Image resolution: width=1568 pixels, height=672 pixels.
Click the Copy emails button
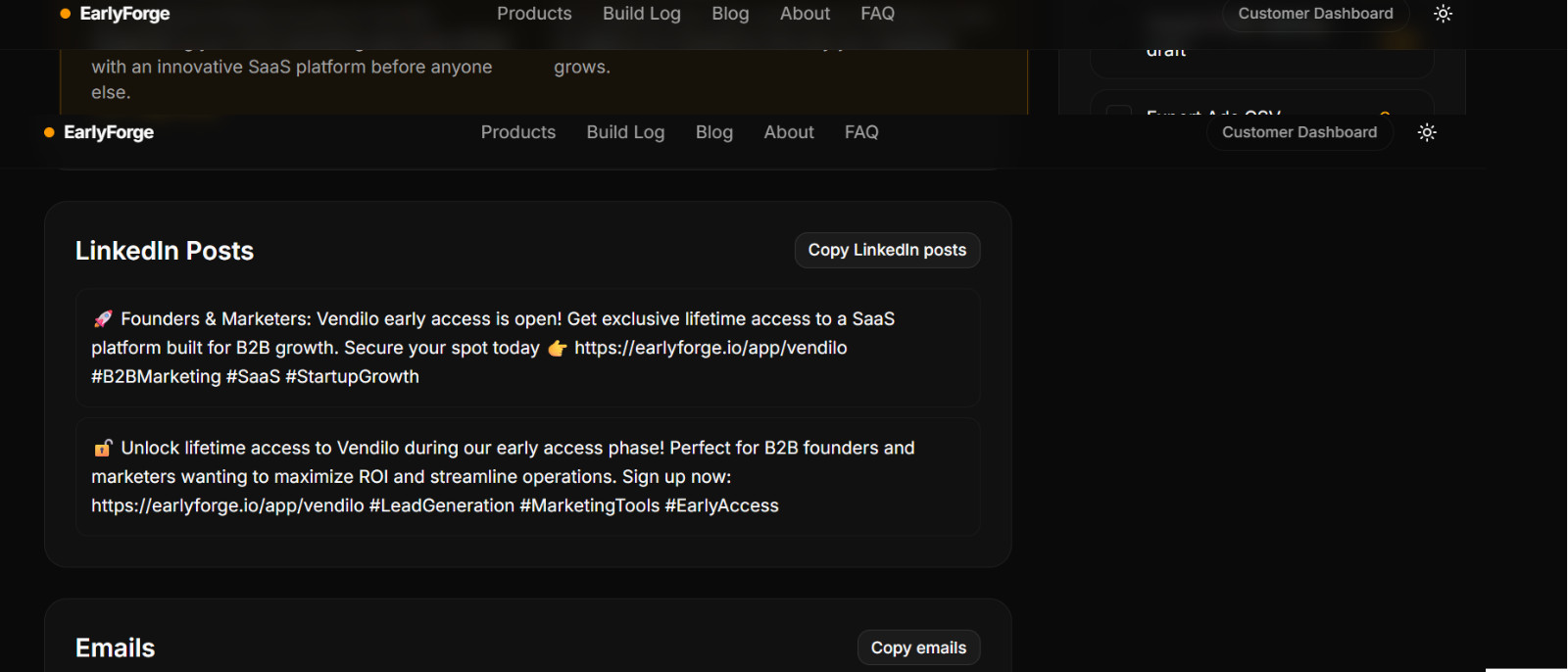pyautogui.click(x=918, y=648)
